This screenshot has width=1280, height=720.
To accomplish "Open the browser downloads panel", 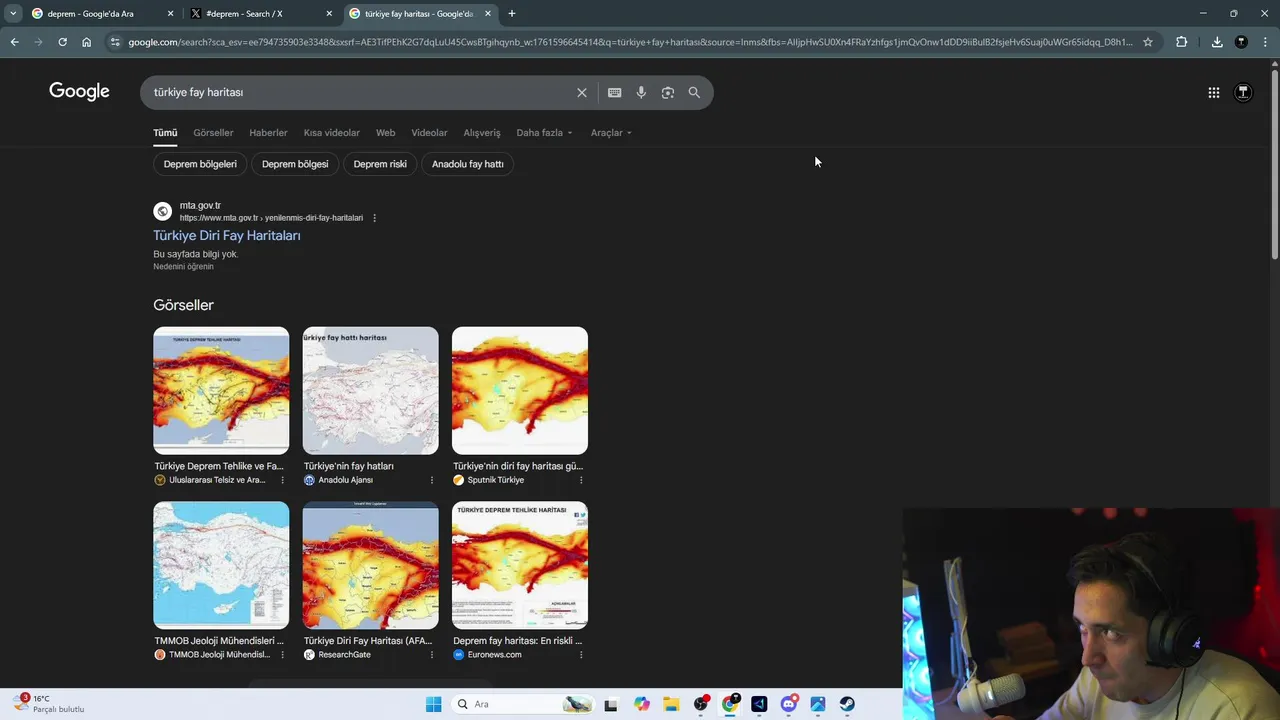I will coord(1217,42).
